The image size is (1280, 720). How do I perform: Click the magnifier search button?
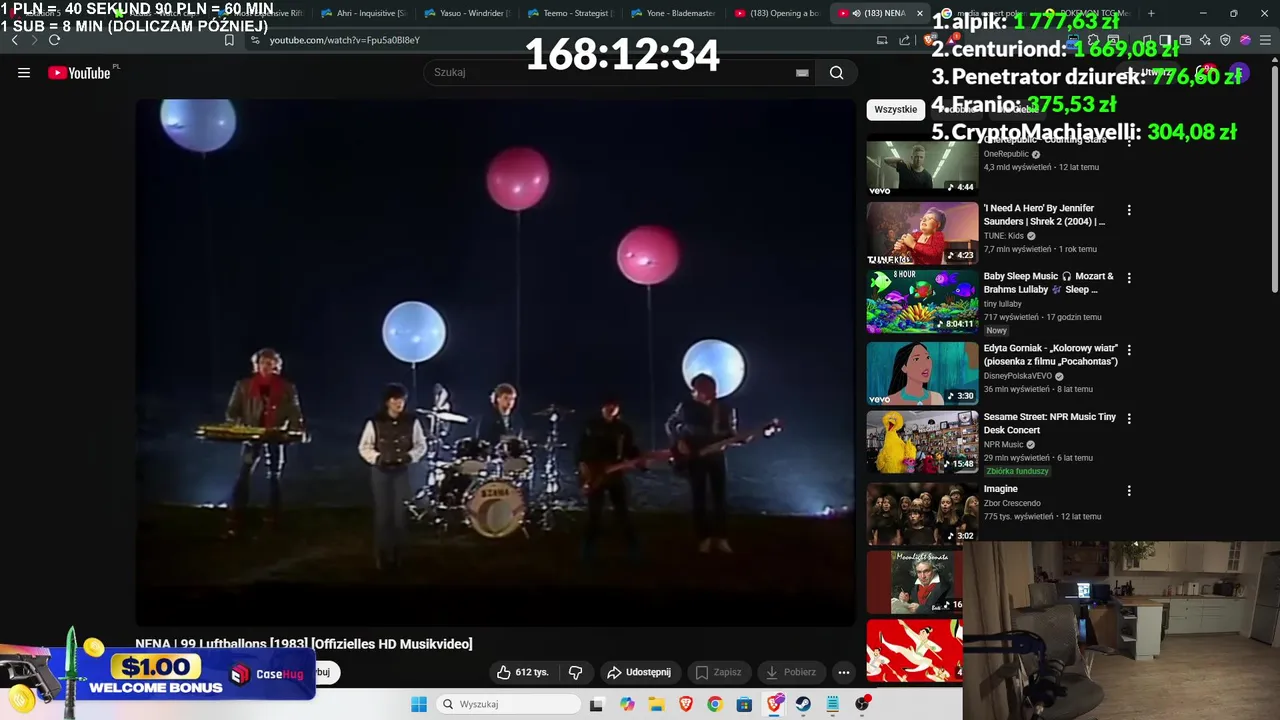(836, 72)
